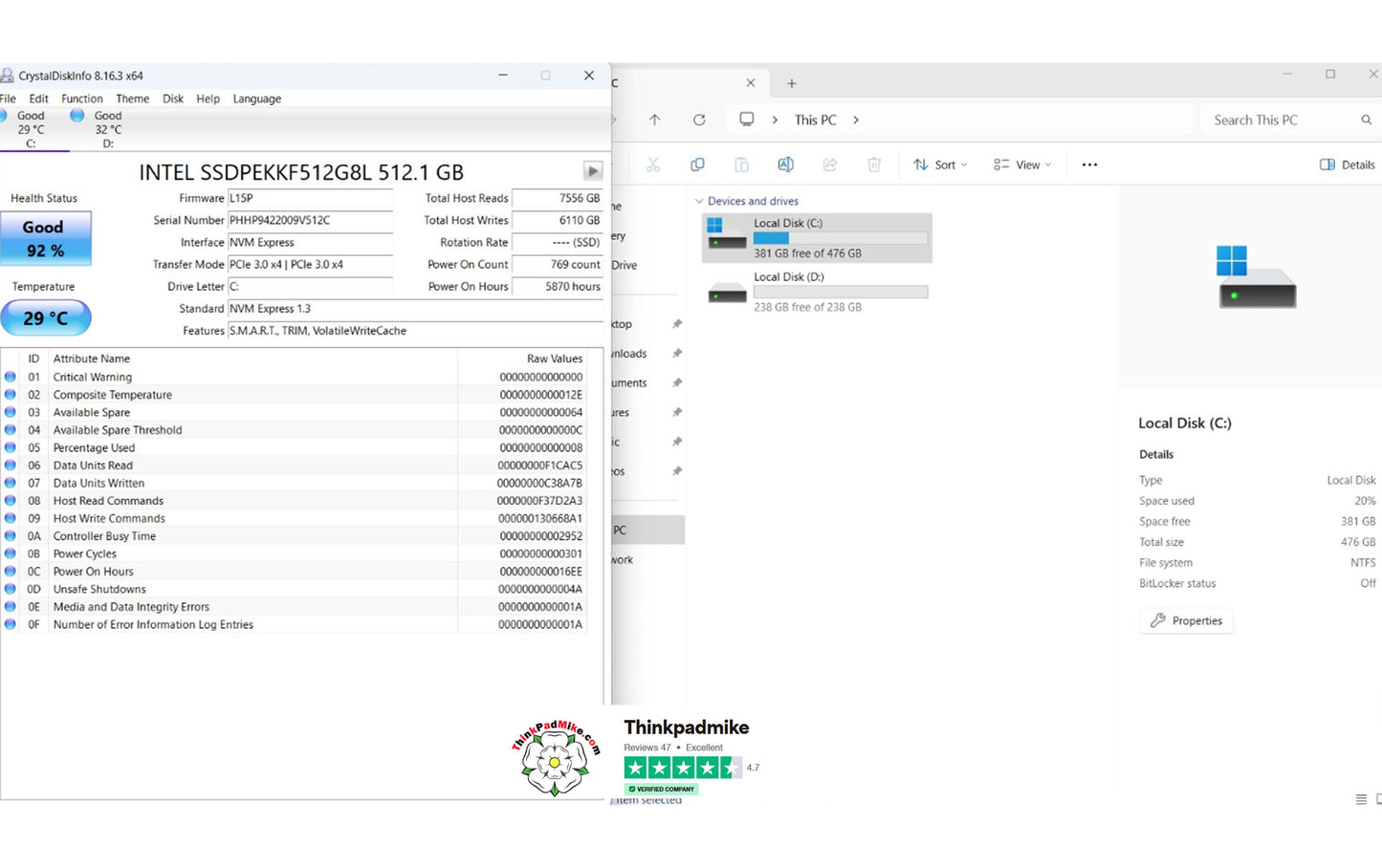This screenshot has width=1382, height=868.
Task: Click the 29 °C temperature button
Action: pos(45,317)
